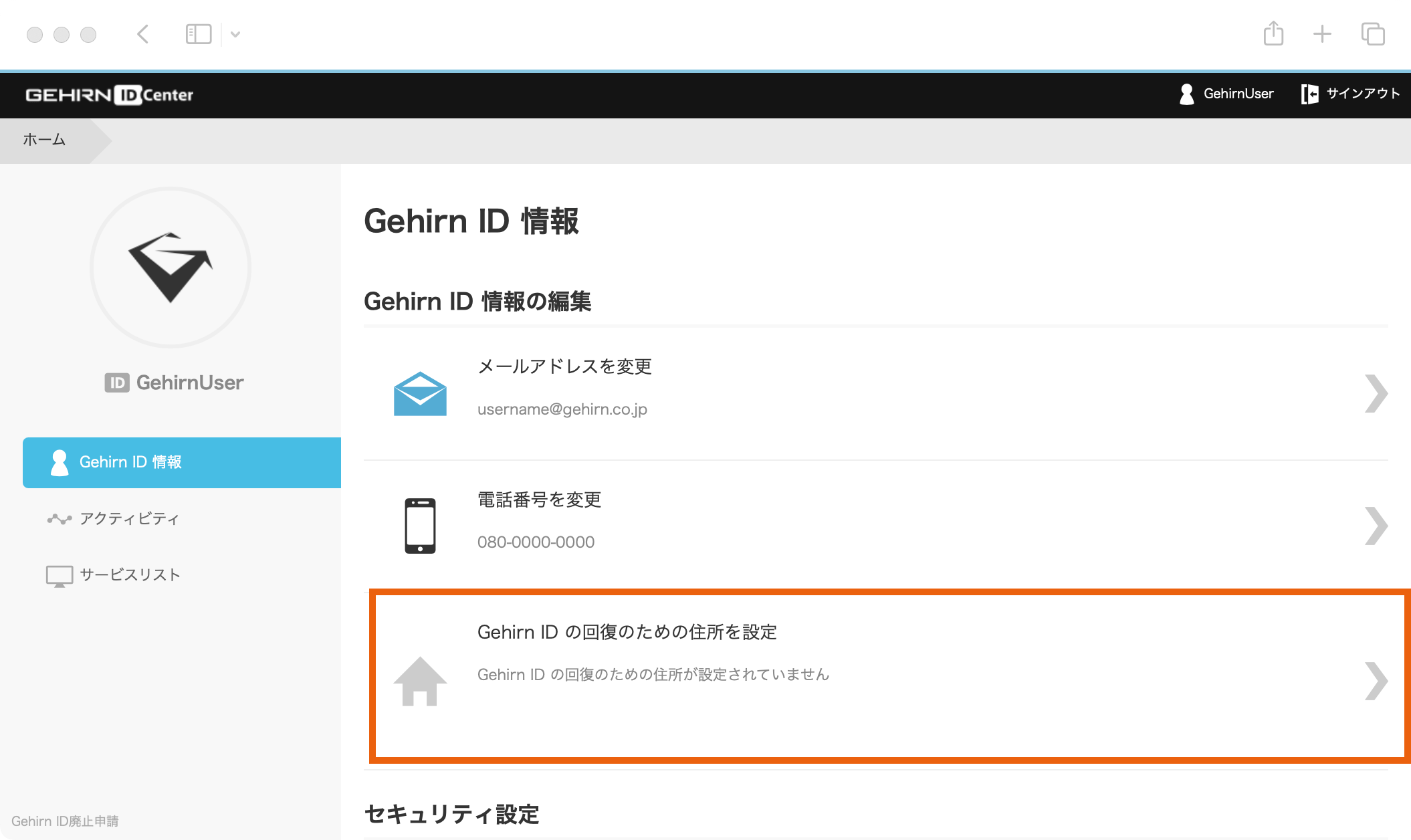Expand the sidebar dropdown arrow in toolbar
Screen dimensions: 1411x840
(x=235, y=34)
